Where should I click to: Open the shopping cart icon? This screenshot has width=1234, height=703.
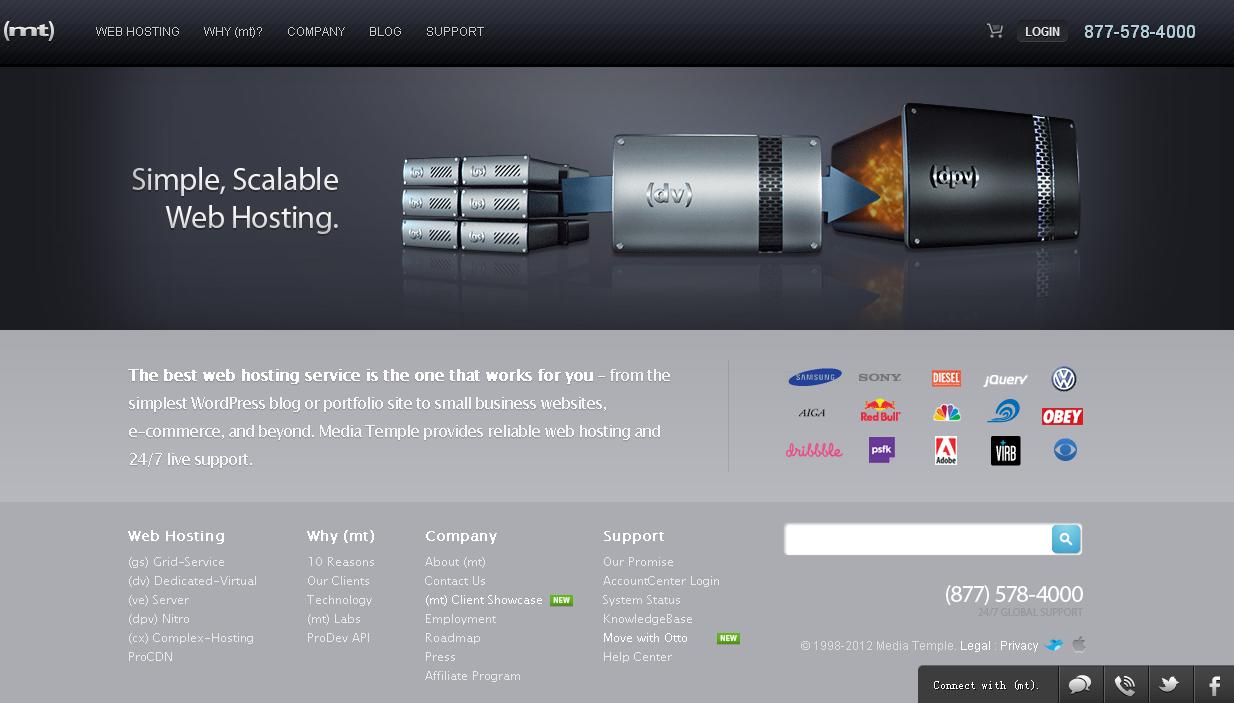[x=995, y=31]
